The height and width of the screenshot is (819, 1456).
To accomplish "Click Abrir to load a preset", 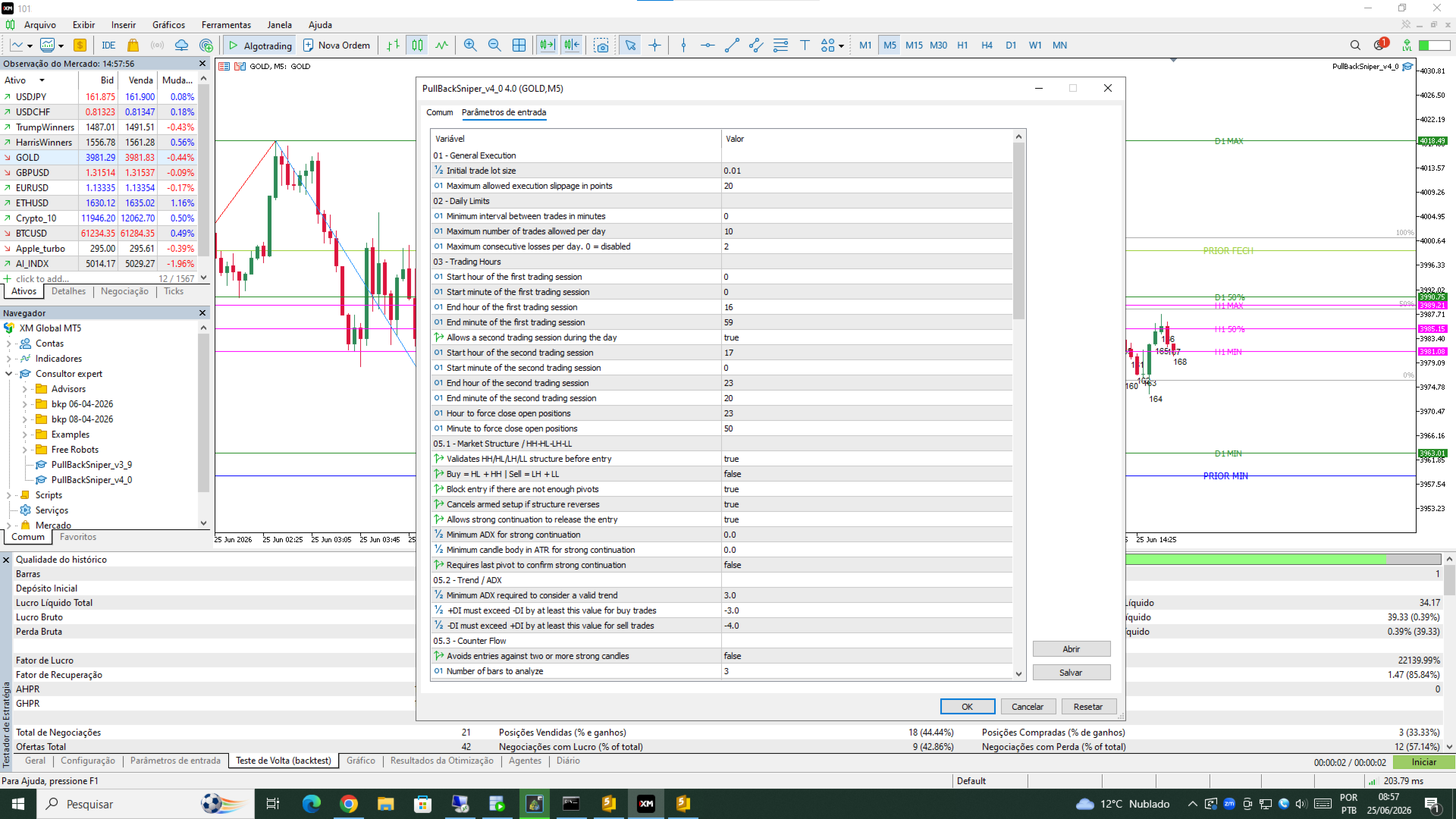I will (1072, 649).
